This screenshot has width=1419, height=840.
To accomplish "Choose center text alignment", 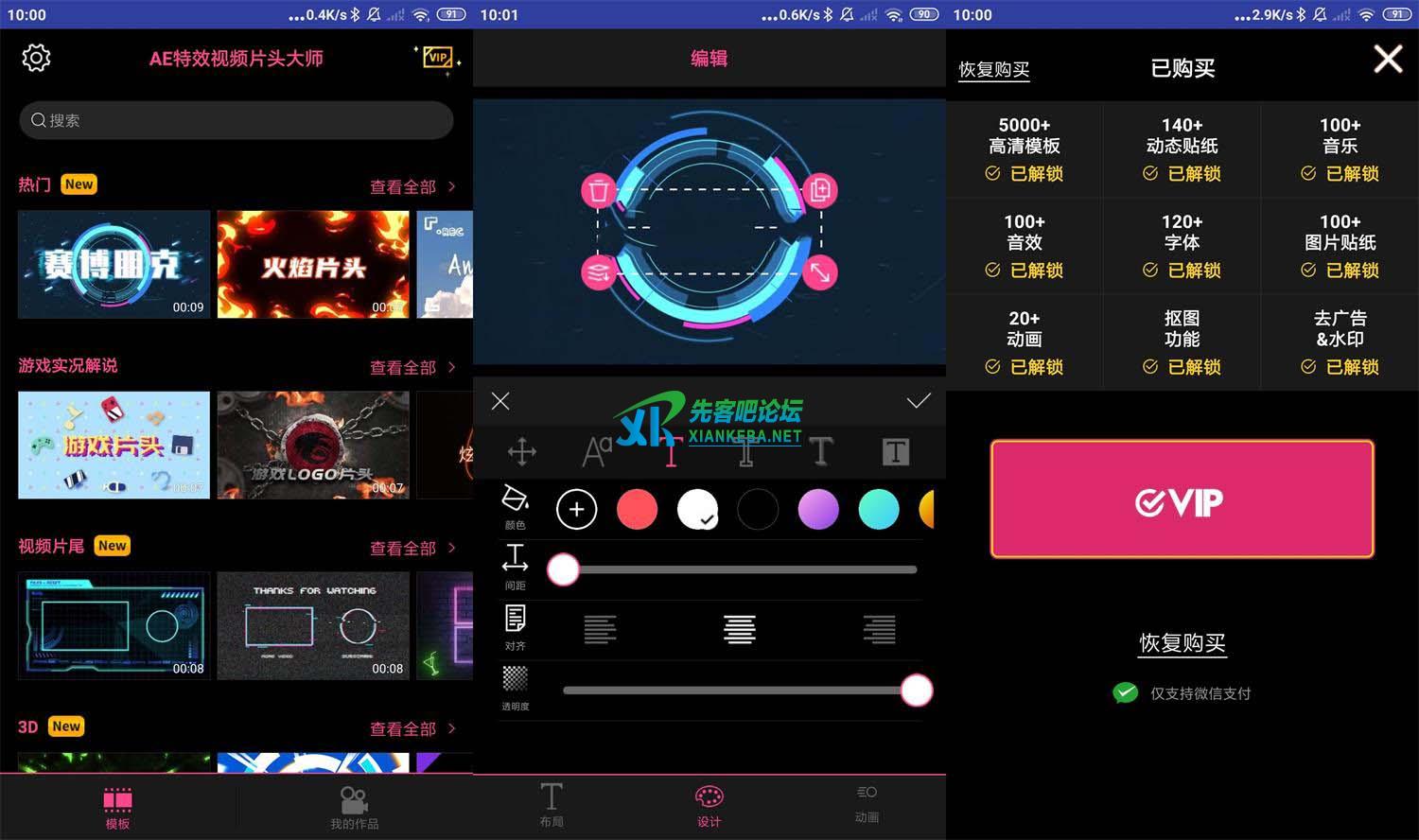I will pyautogui.click(x=739, y=629).
